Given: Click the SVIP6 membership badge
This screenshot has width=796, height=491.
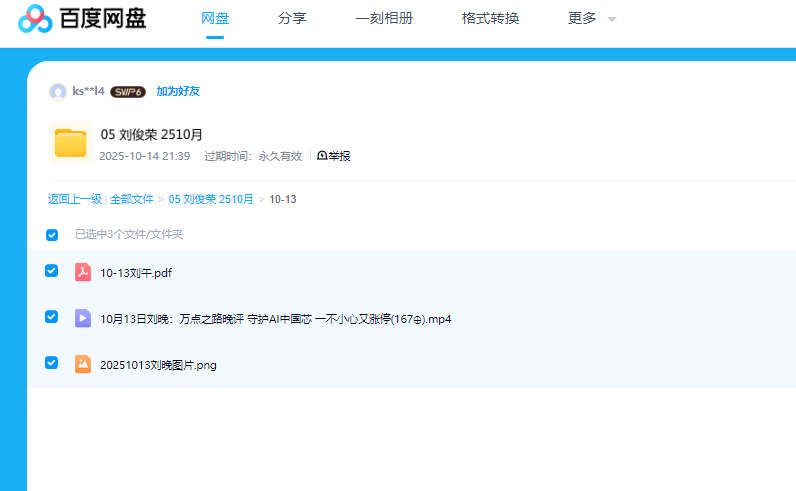Looking at the screenshot, I should point(128,92).
